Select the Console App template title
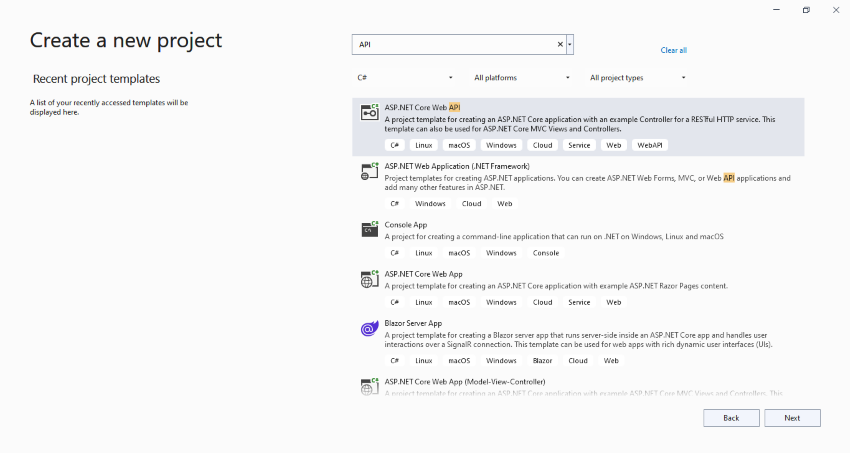Image resolution: width=850 pixels, height=453 pixels. (406, 224)
